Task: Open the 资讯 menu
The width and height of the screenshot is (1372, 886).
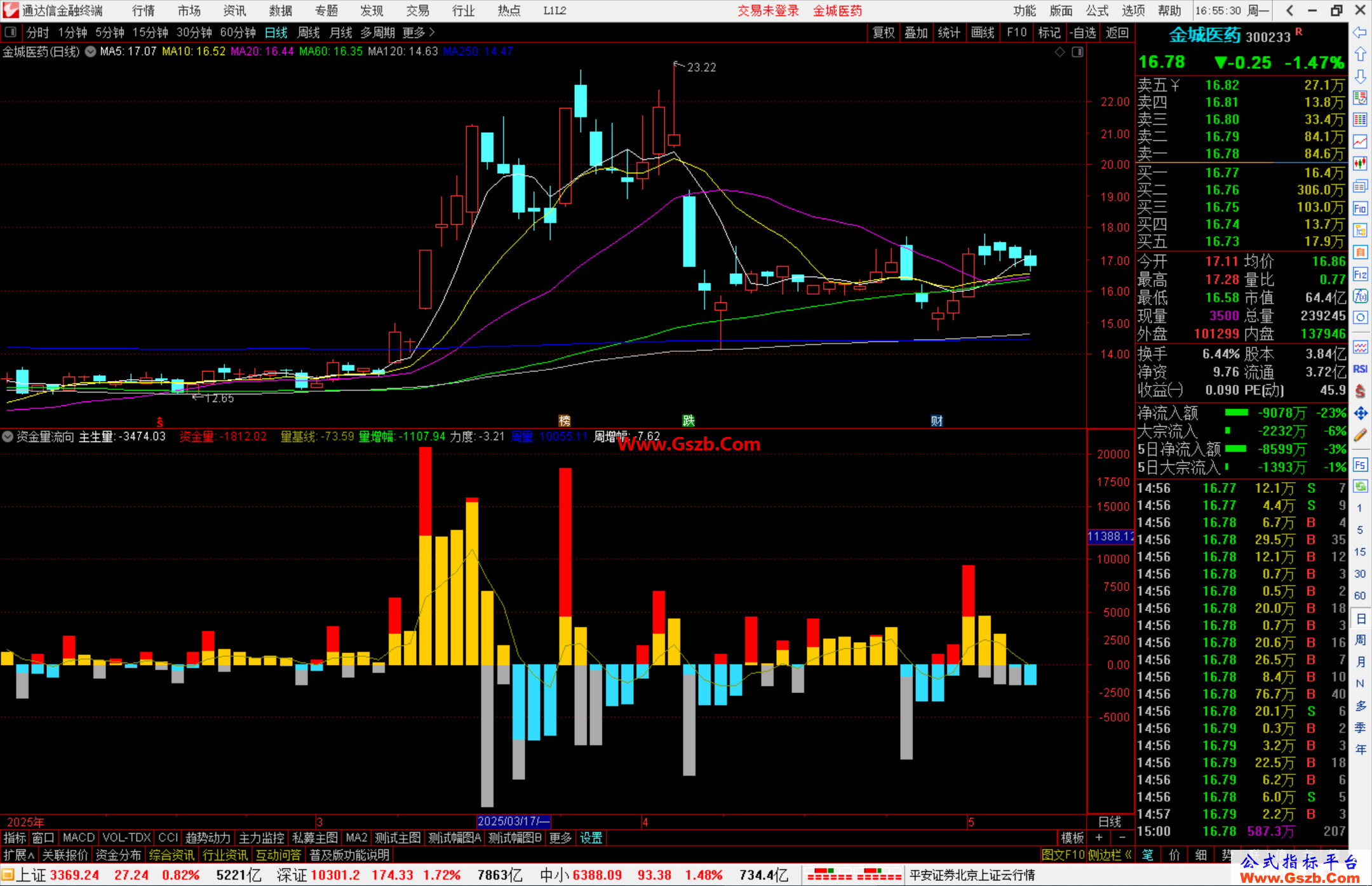Action: (234, 11)
